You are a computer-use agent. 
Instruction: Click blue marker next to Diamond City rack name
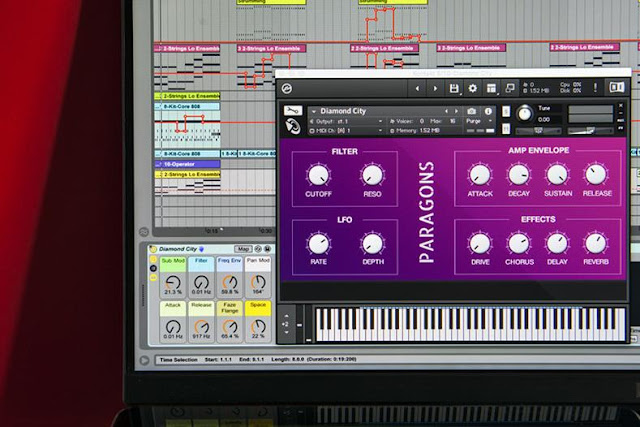click(x=201, y=249)
